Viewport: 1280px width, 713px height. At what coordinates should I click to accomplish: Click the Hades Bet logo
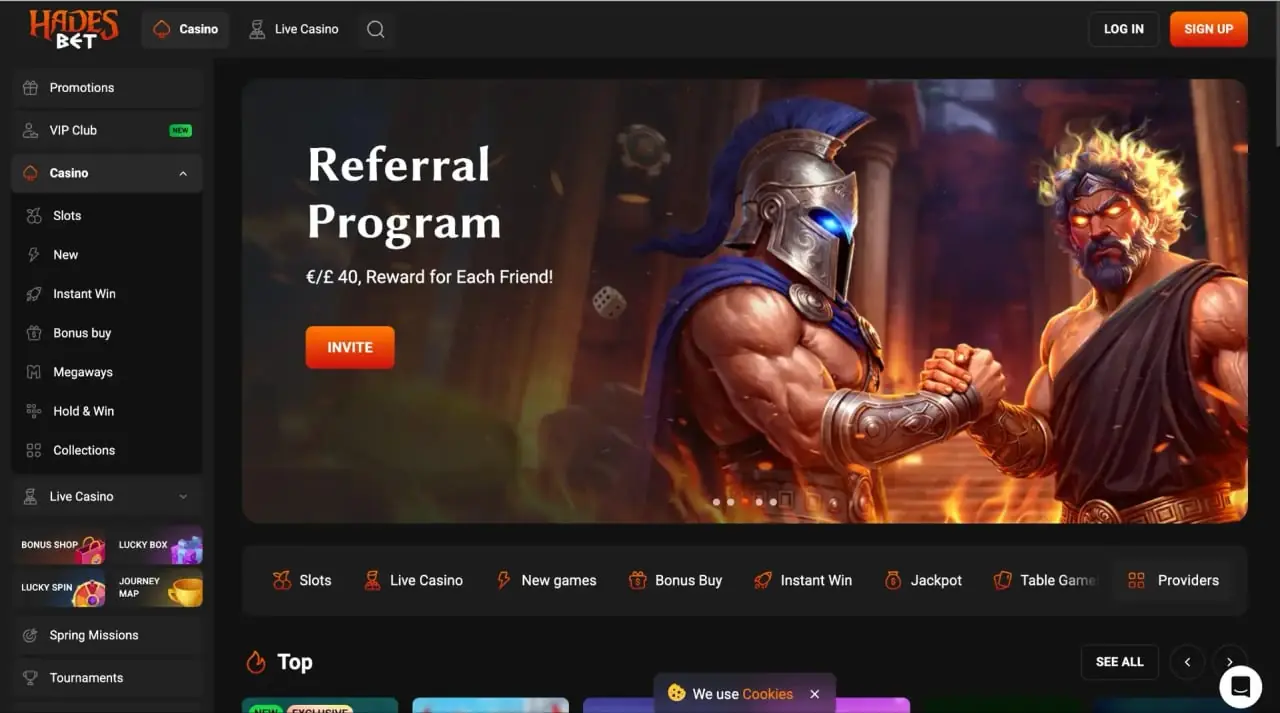click(74, 29)
